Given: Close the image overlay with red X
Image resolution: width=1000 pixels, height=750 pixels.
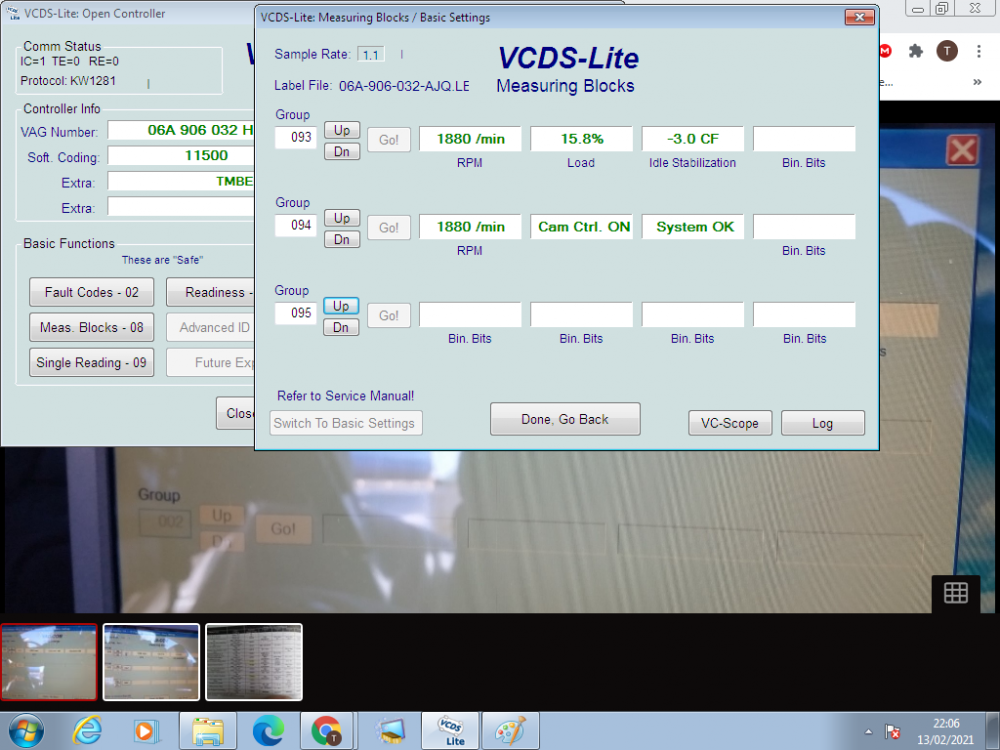Looking at the screenshot, I should click(962, 151).
